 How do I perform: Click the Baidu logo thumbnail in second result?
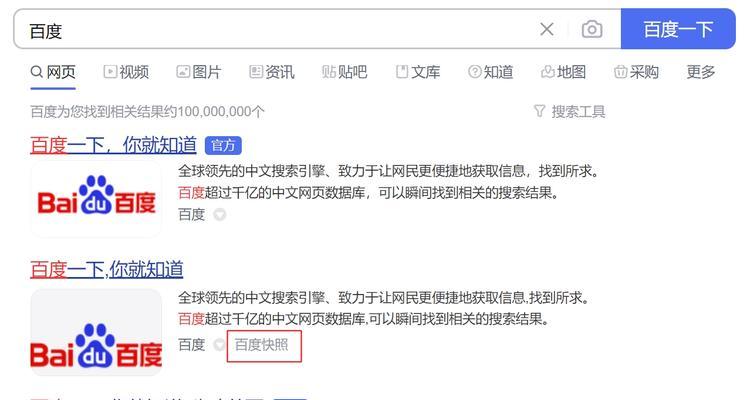click(x=96, y=332)
